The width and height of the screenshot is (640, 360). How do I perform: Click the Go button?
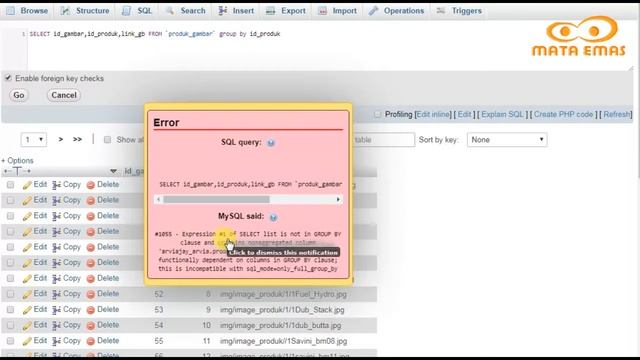pos(19,95)
